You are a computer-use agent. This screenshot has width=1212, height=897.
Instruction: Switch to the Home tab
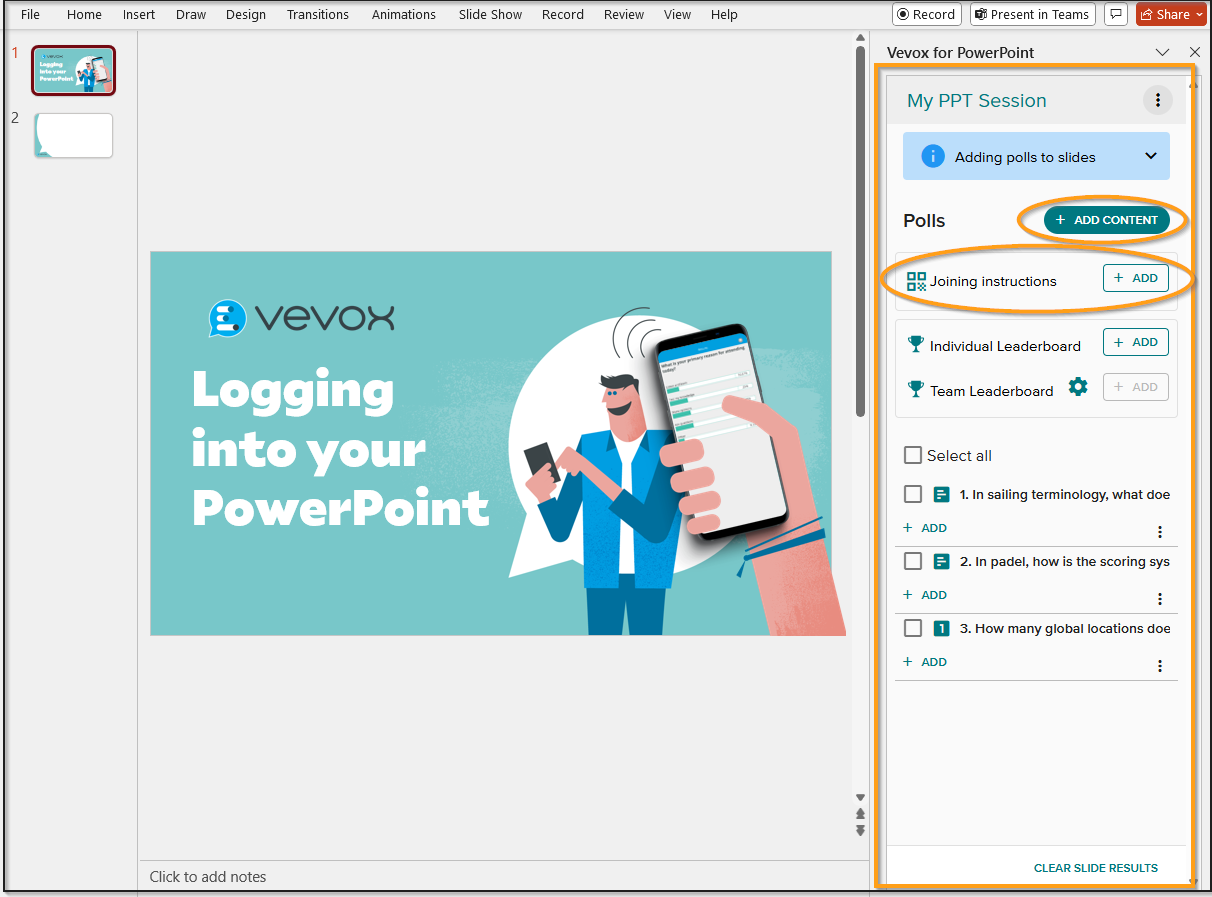[x=85, y=15]
